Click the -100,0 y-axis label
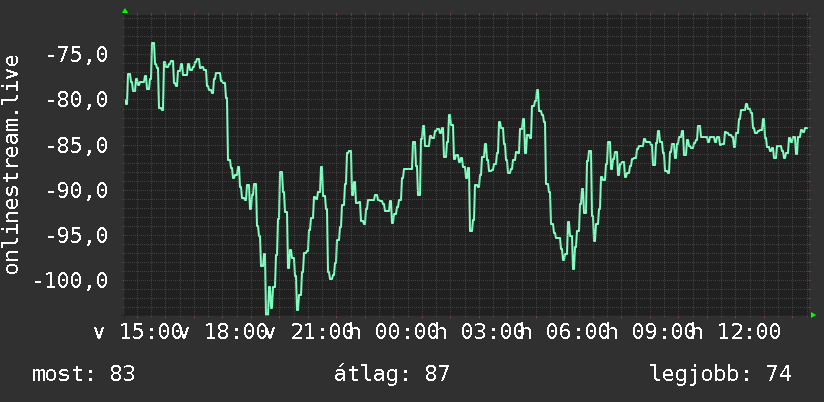This screenshot has height=402, width=824. pos(71,281)
